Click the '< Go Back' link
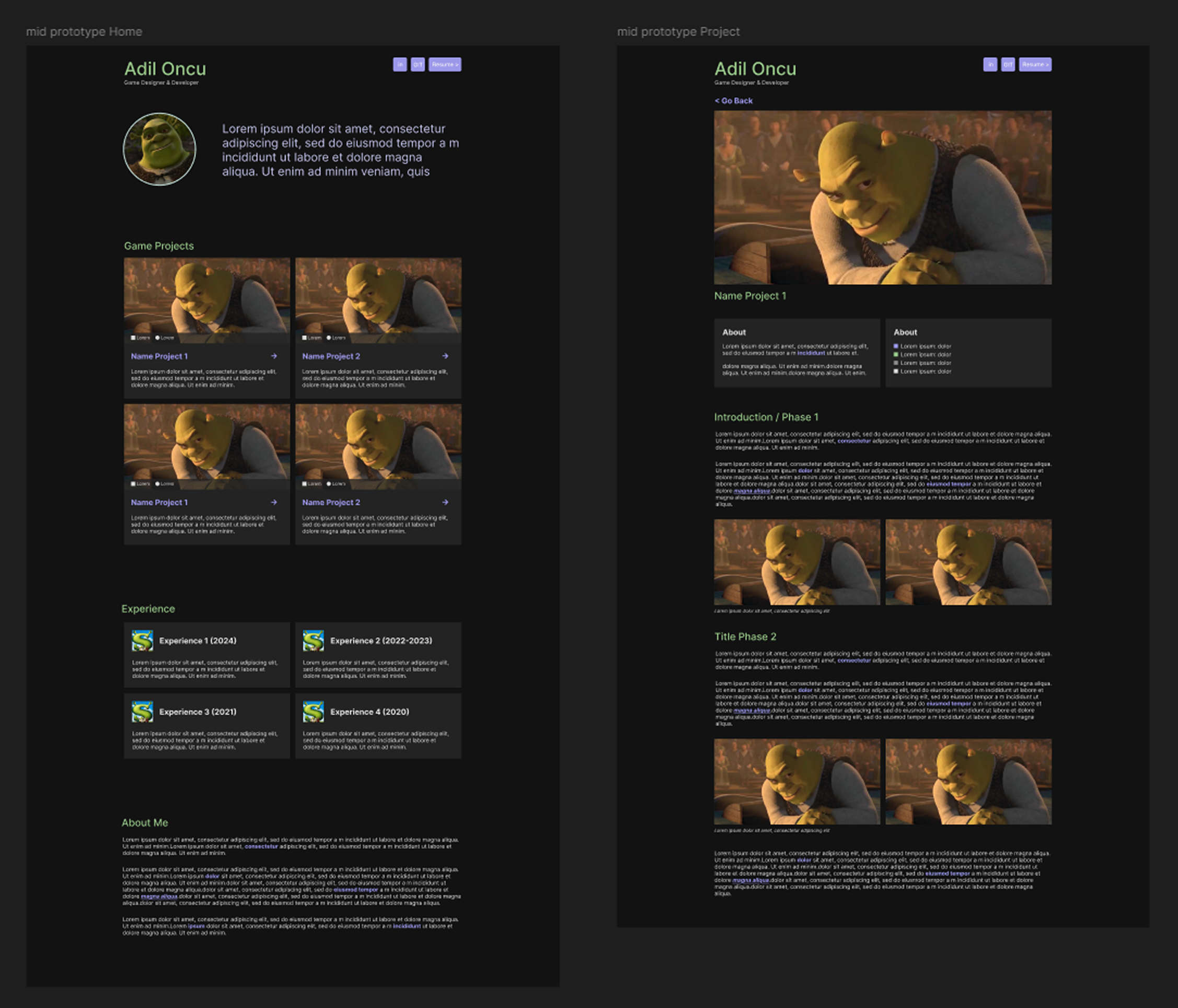 733,101
